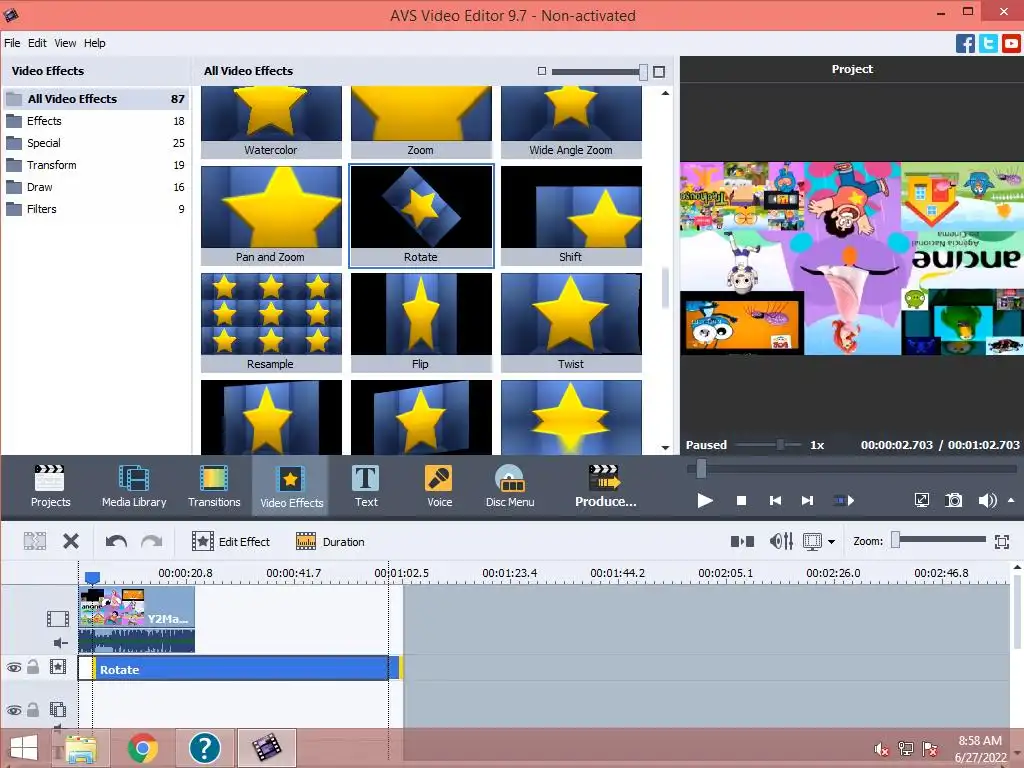
Task: Open the Media Library
Action: (134, 486)
